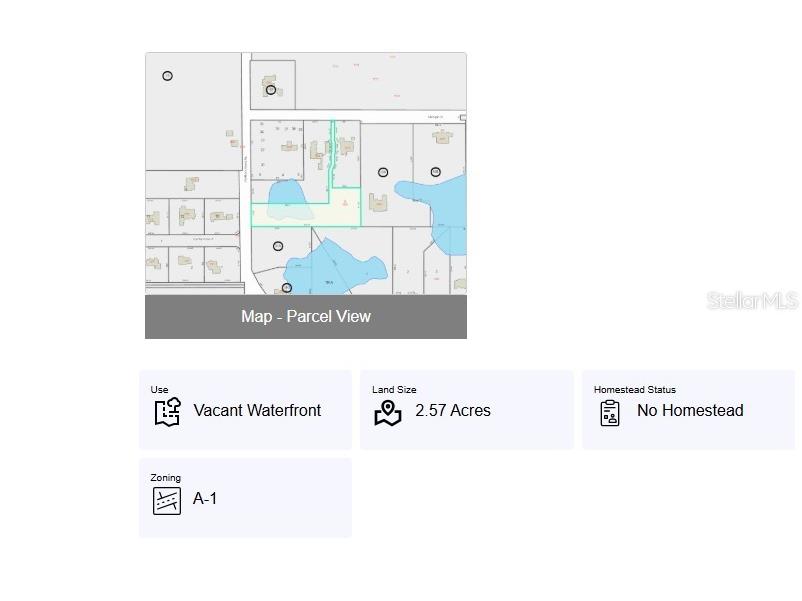Click the A-1 zoning value
Viewport: 802px width, 601px height.
tap(205, 499)
